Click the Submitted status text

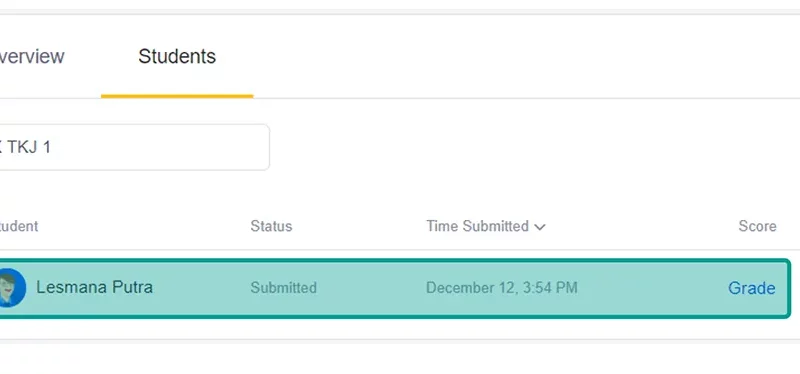[x=284, y=288]
